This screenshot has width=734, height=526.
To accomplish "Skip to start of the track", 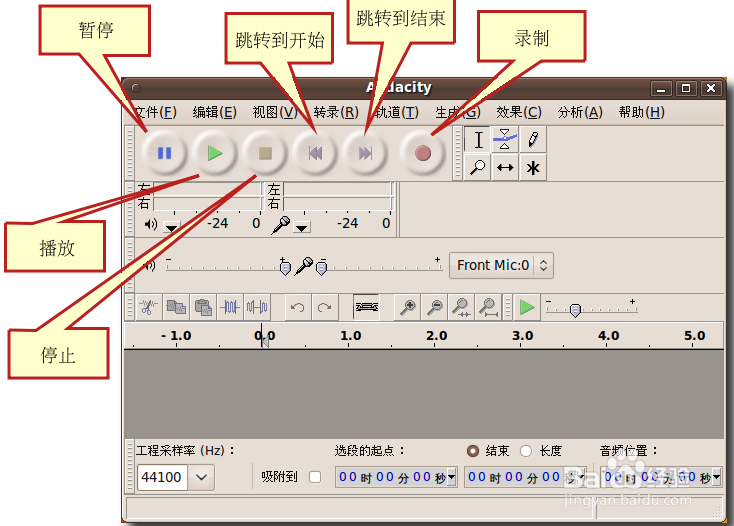I will pos(315,153).
